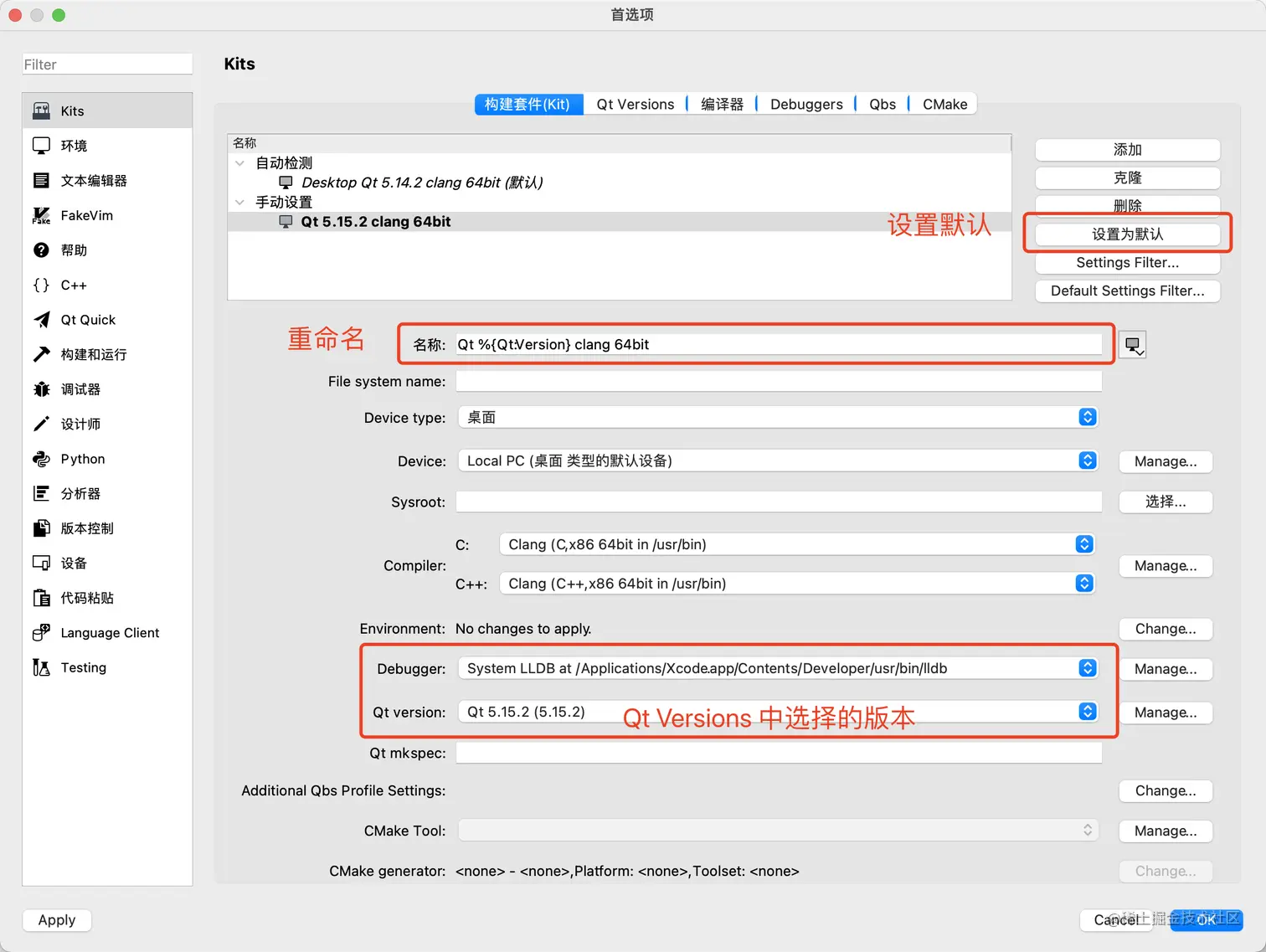
Task: Open the CMake Tool dropdown
Action: (778, 831)
